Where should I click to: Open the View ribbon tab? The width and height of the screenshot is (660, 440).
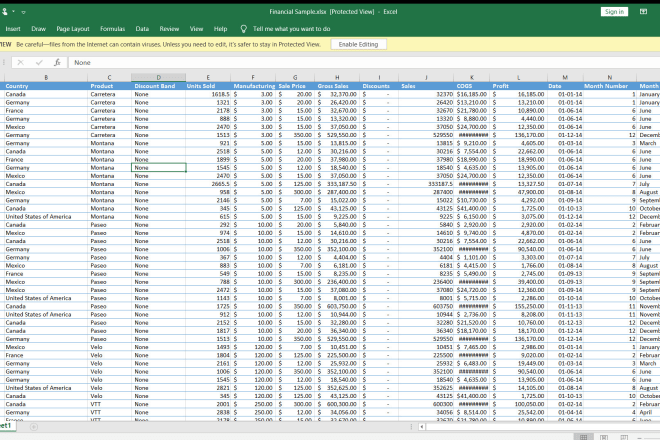pyautogui.click(x=196, y=29)
